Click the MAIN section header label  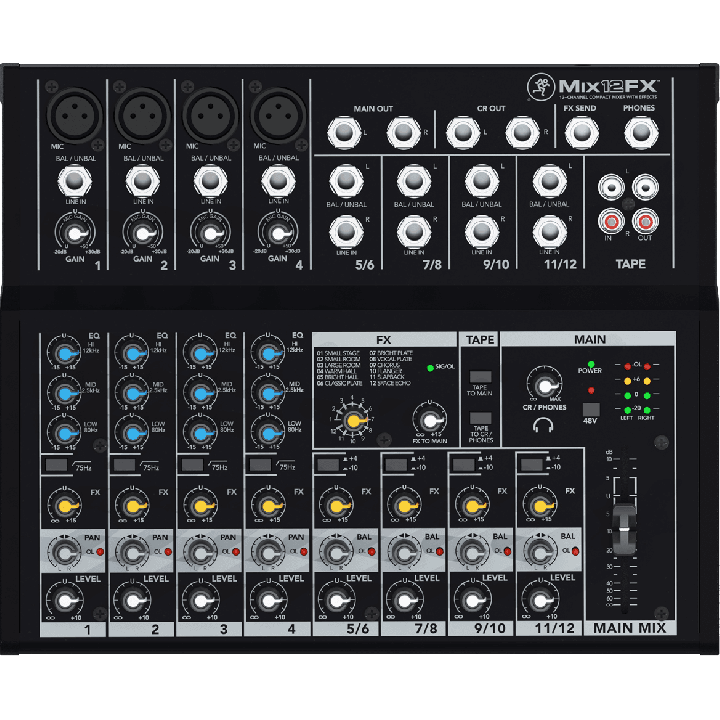tap(590, 339)
